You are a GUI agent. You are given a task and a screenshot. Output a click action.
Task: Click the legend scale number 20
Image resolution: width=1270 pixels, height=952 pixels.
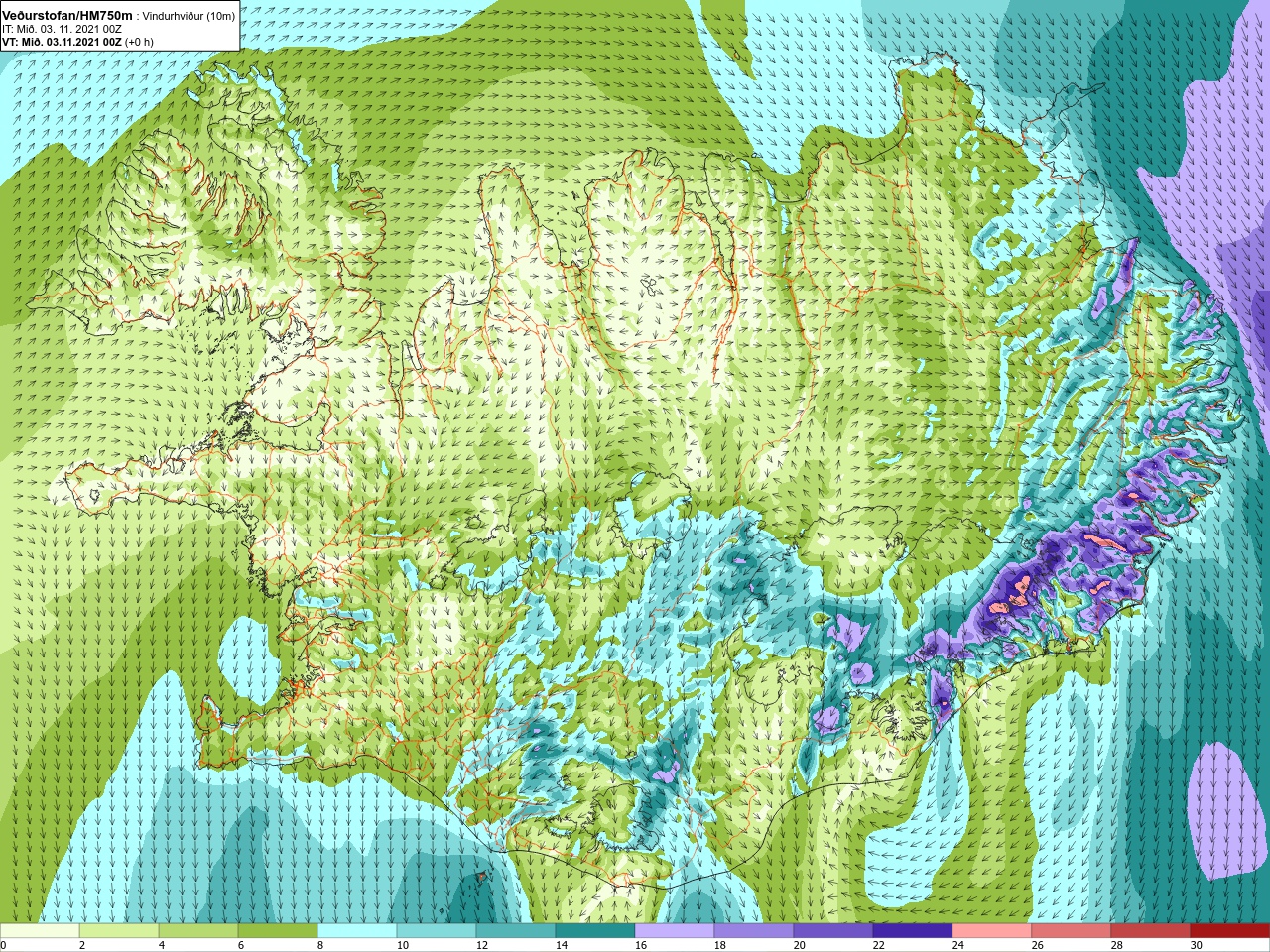tap(800, 945)
